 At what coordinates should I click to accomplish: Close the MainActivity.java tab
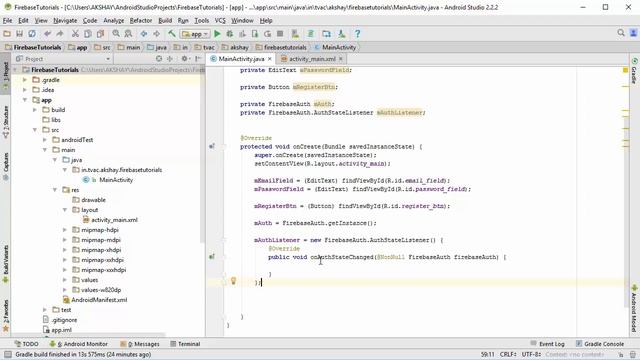269,59
